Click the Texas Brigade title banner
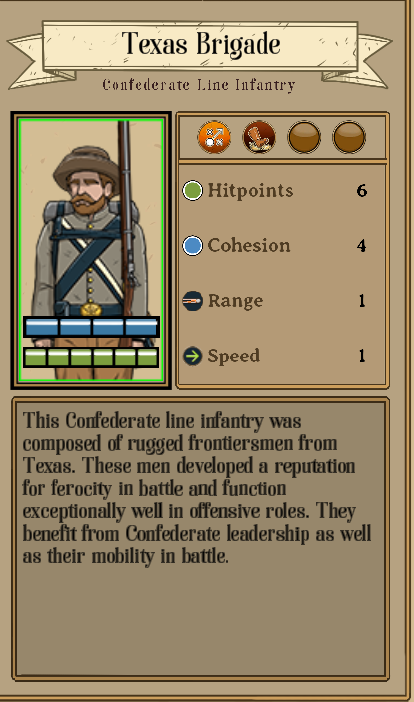 point(200,45)
